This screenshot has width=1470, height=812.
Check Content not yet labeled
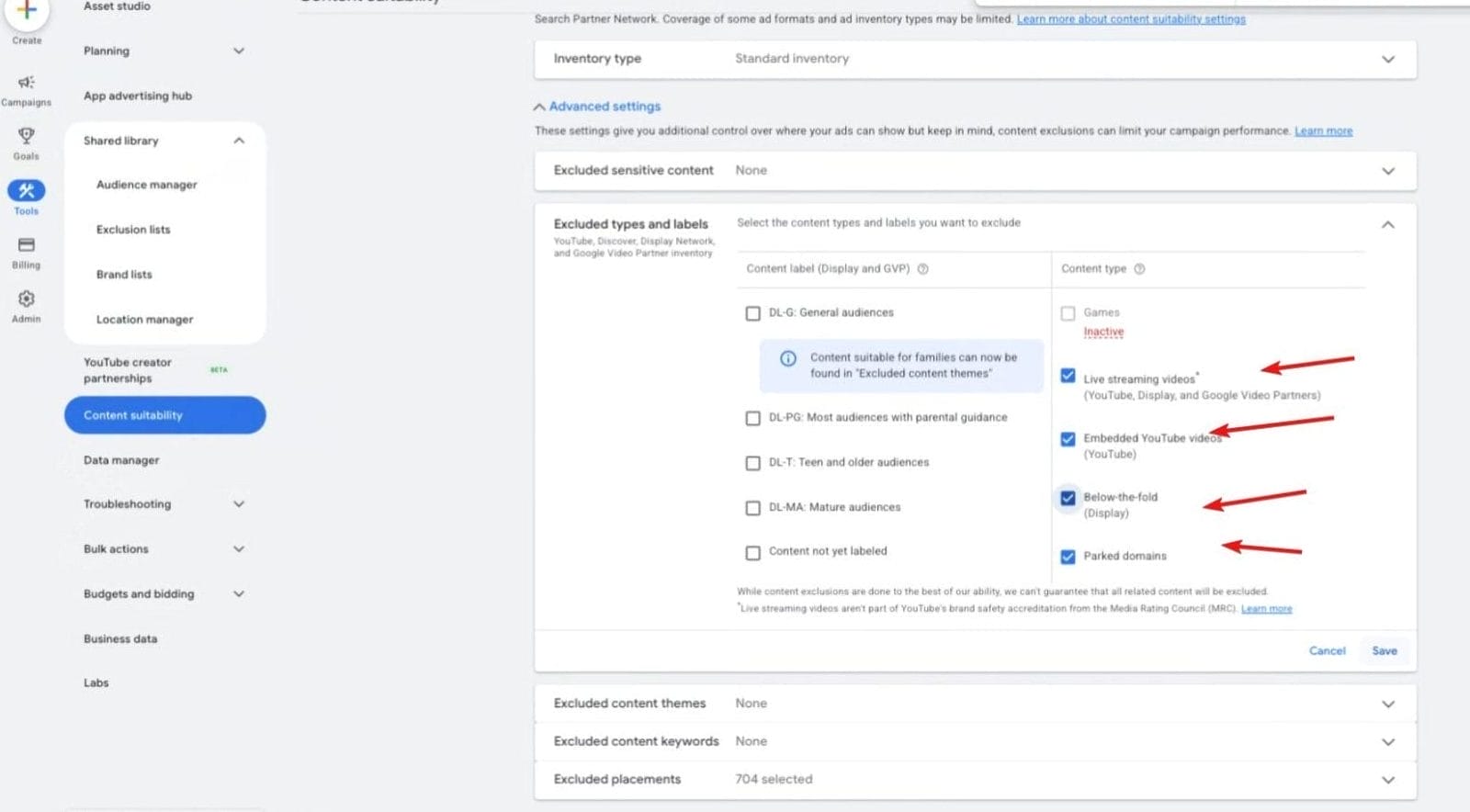(x=753, y=553)
